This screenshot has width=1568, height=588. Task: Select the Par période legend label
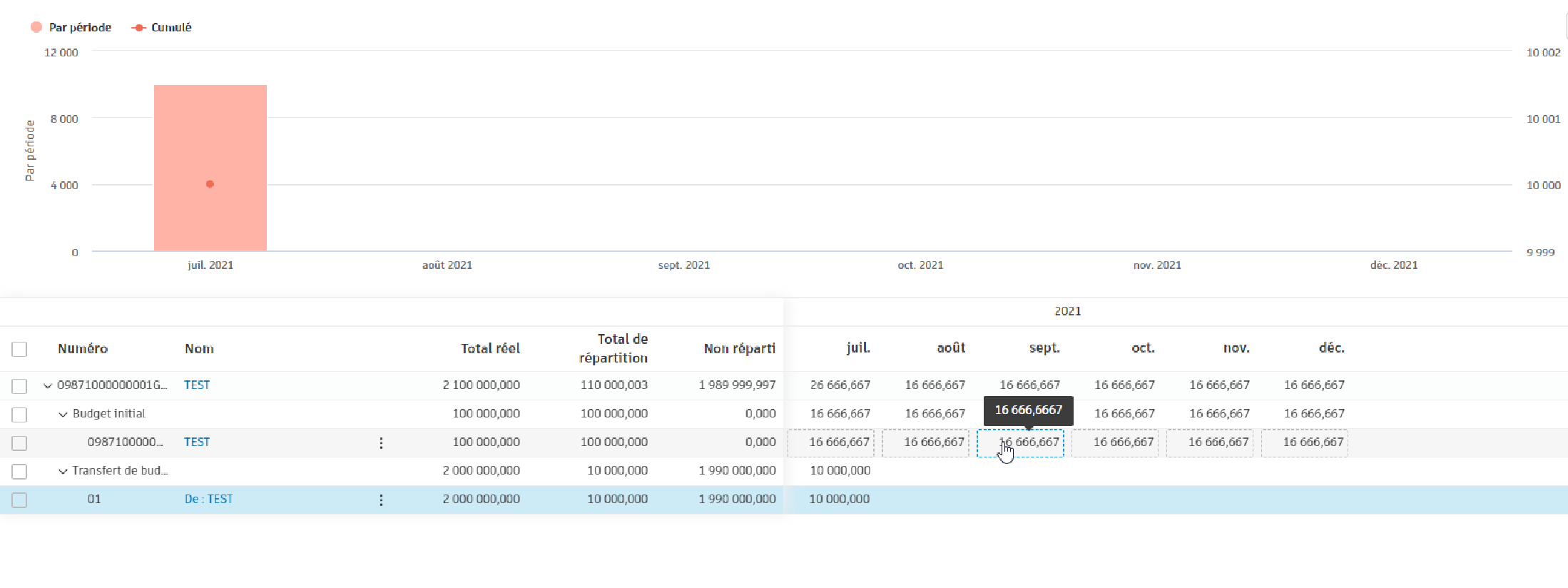[80, 28]
